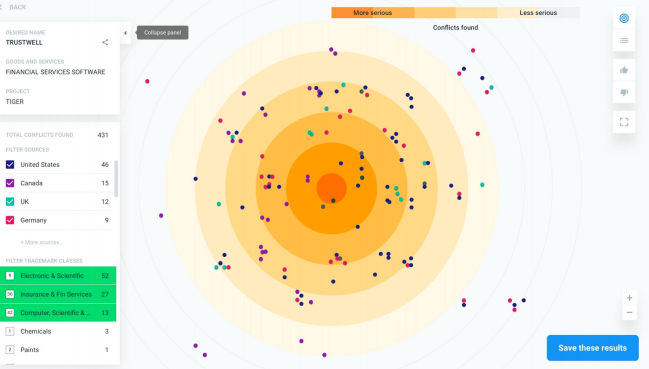Click the share icon next to TRUSTWELL
Screen dimensions: 649x369
(105, 42)
